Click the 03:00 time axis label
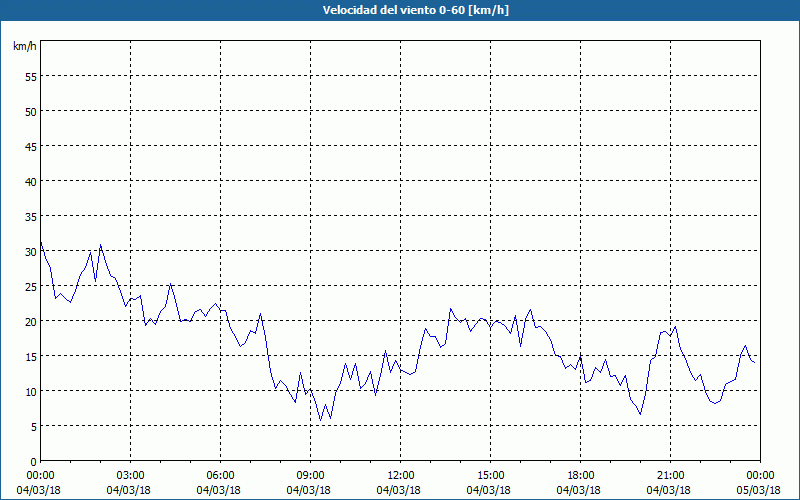 [130, 476]
